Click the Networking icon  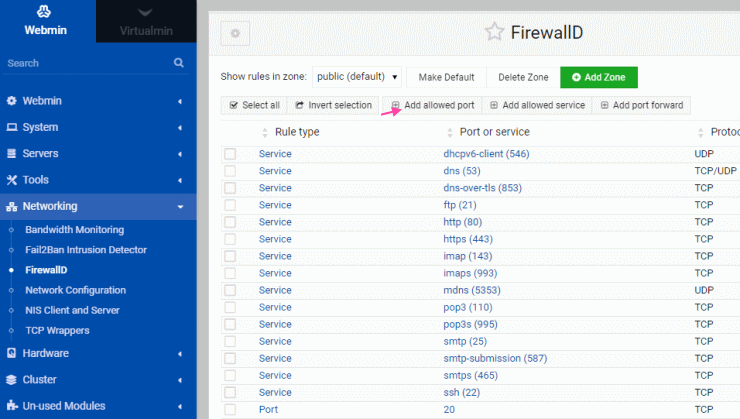[11, 206]
